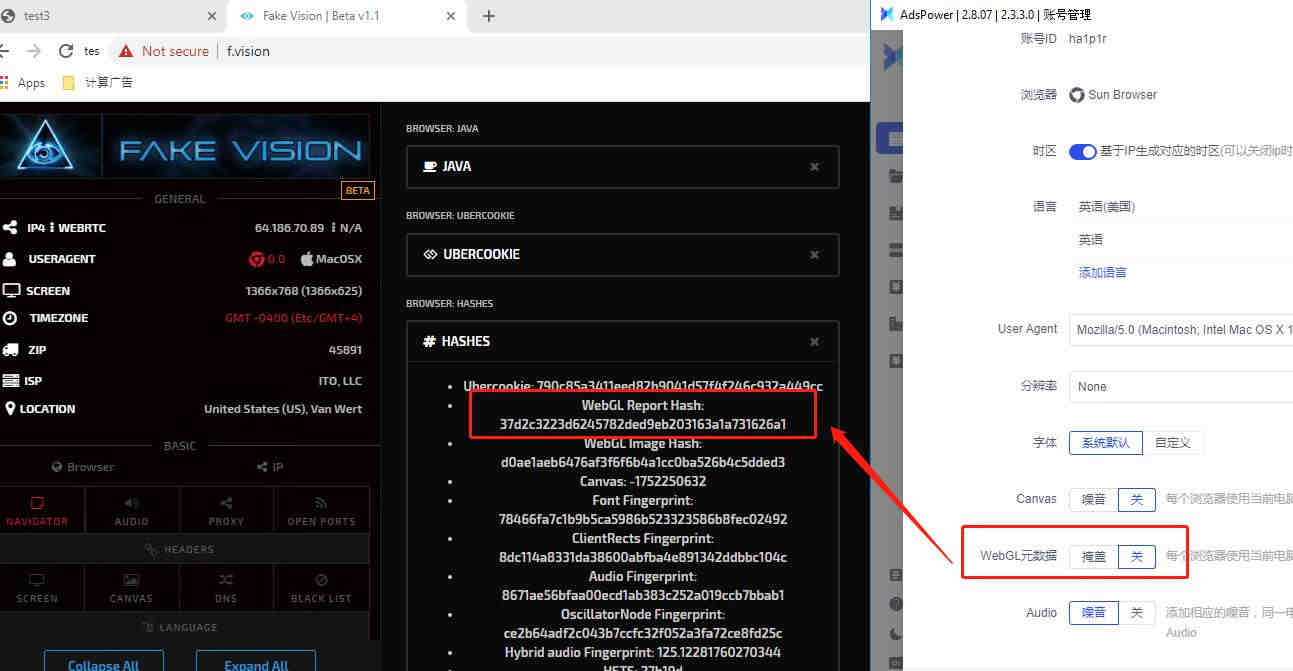Close the JAVA panel
1293x671 pixels.
[x=814, y=167]
